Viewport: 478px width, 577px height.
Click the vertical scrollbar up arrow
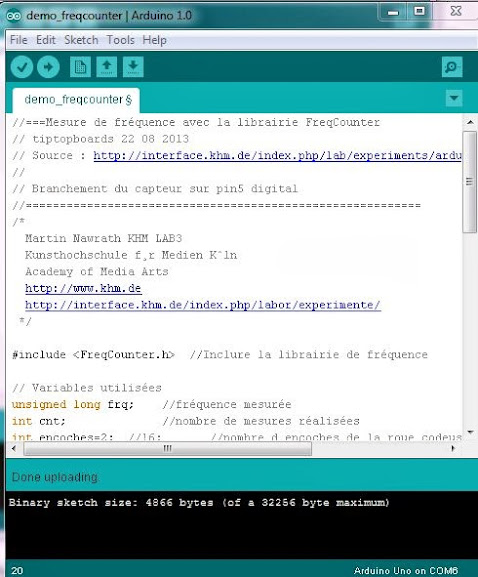(470, 122)
